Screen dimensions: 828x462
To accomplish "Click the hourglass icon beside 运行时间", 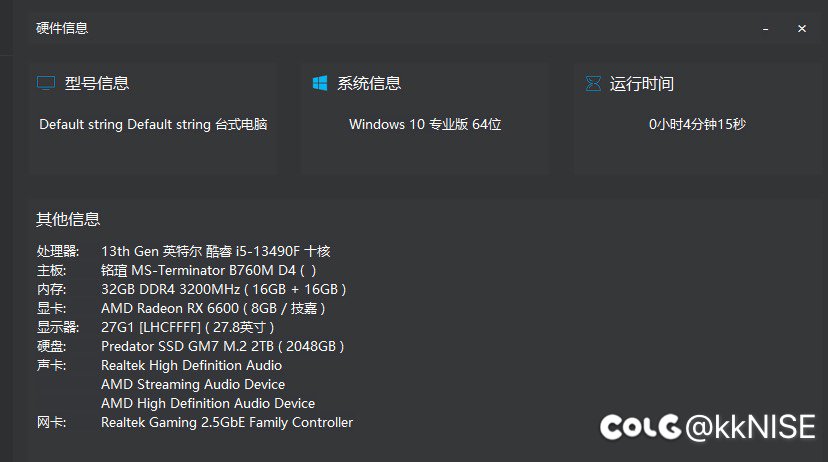I will 593,83.
